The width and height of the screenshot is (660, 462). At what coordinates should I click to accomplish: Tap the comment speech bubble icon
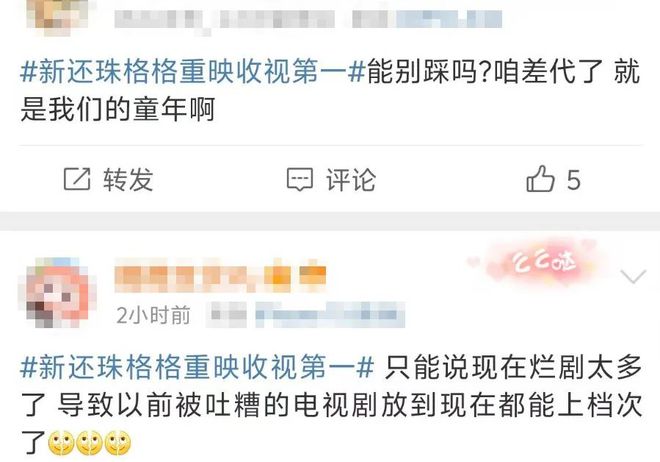300,179
